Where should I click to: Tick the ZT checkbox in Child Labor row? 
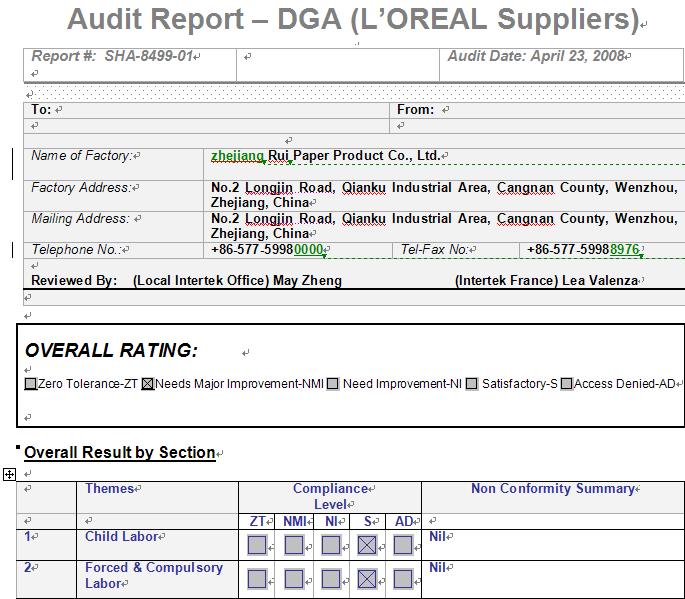coord(257,545)
